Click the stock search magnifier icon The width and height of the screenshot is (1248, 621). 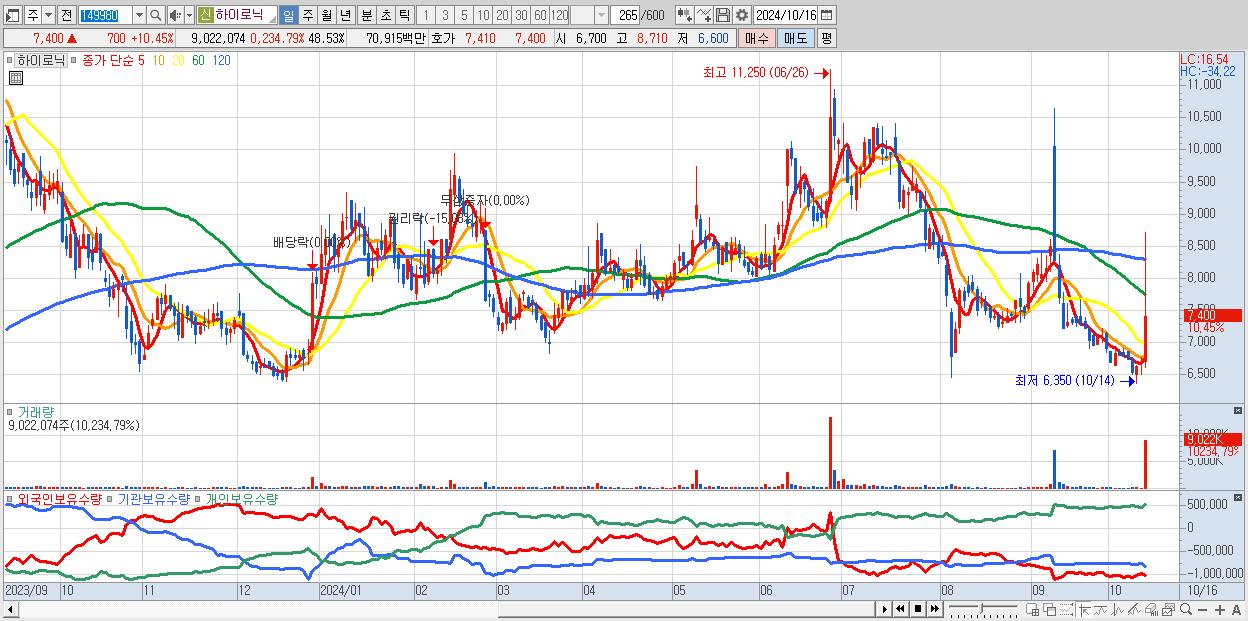155,15
